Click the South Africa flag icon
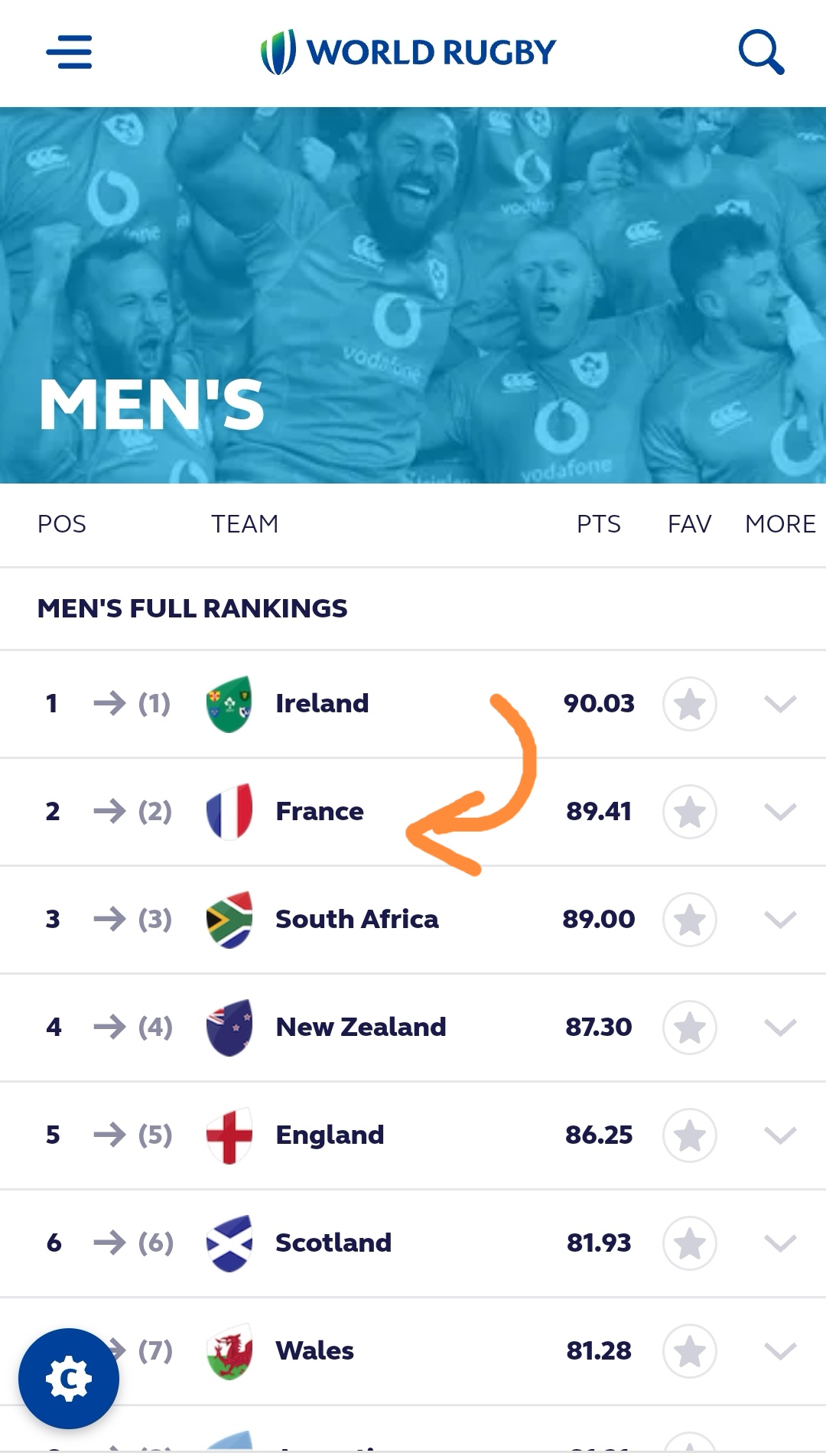 (x=229, y=920)
